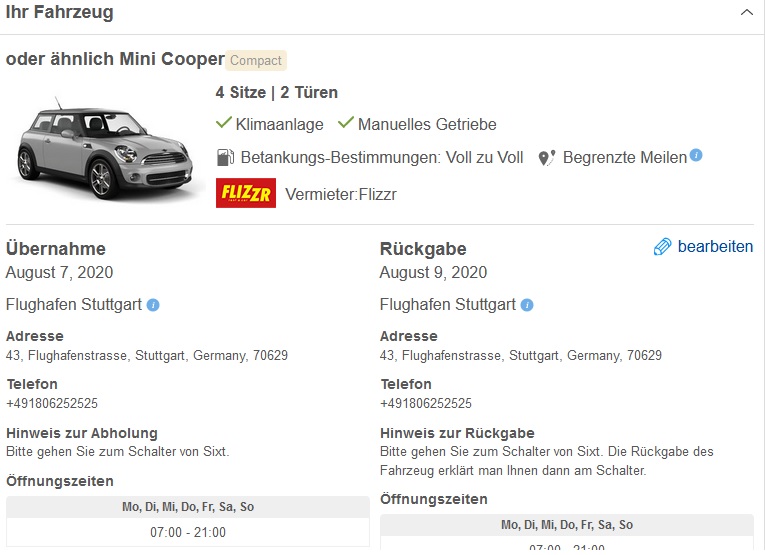Click the Flizzr company logo
The width and height of the screenshot is (765, 555).
[245, 193]
